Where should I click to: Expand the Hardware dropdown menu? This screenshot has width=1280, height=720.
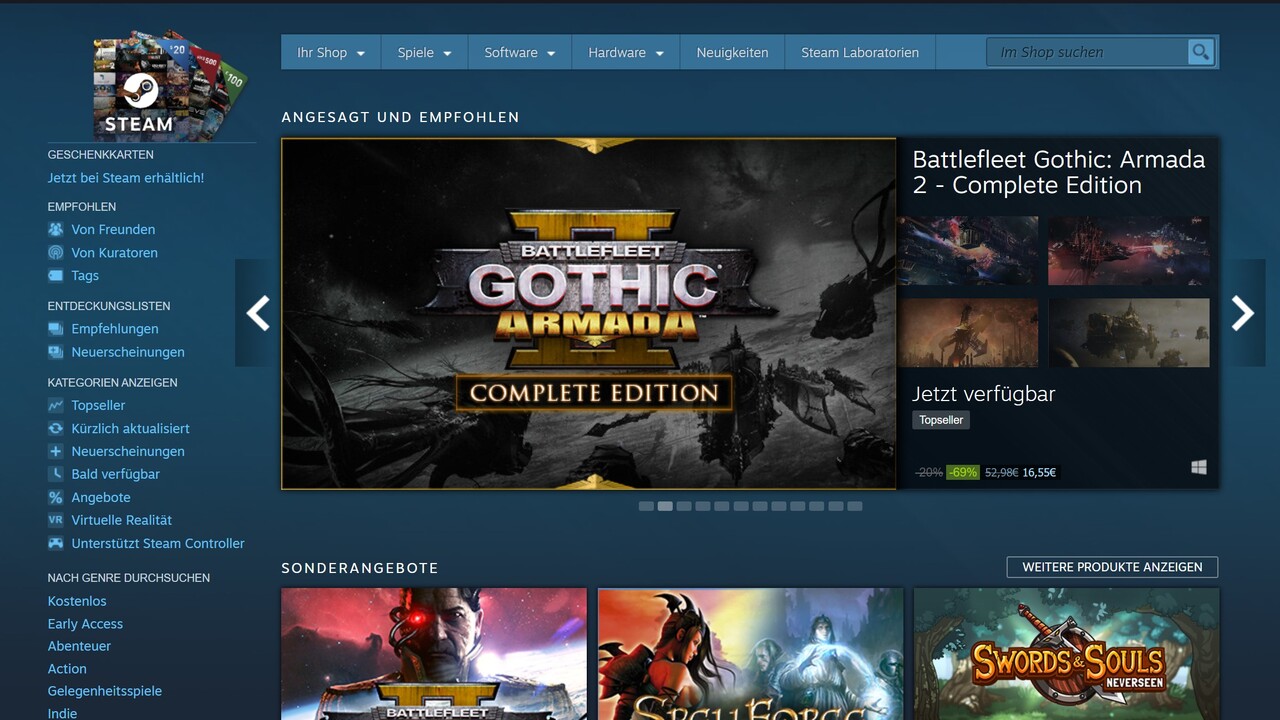(626, 53)
